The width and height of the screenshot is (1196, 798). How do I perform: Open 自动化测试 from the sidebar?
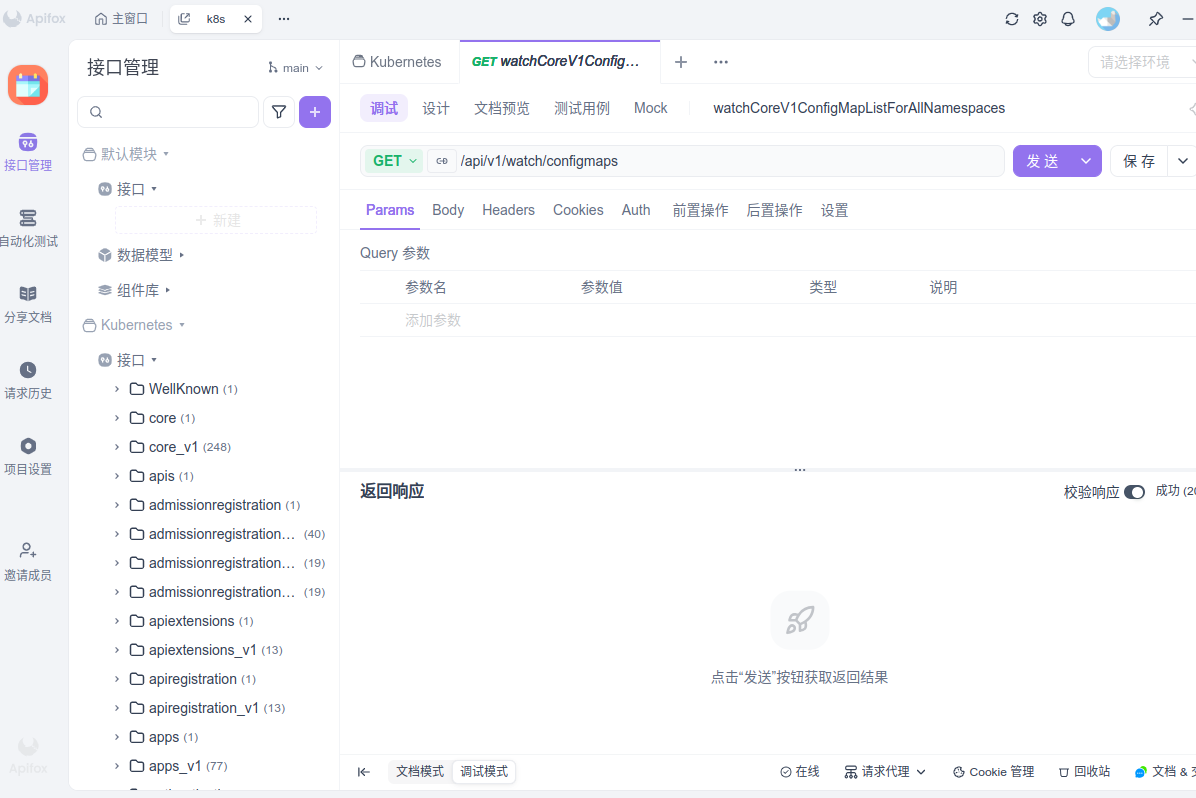[28, 227]
